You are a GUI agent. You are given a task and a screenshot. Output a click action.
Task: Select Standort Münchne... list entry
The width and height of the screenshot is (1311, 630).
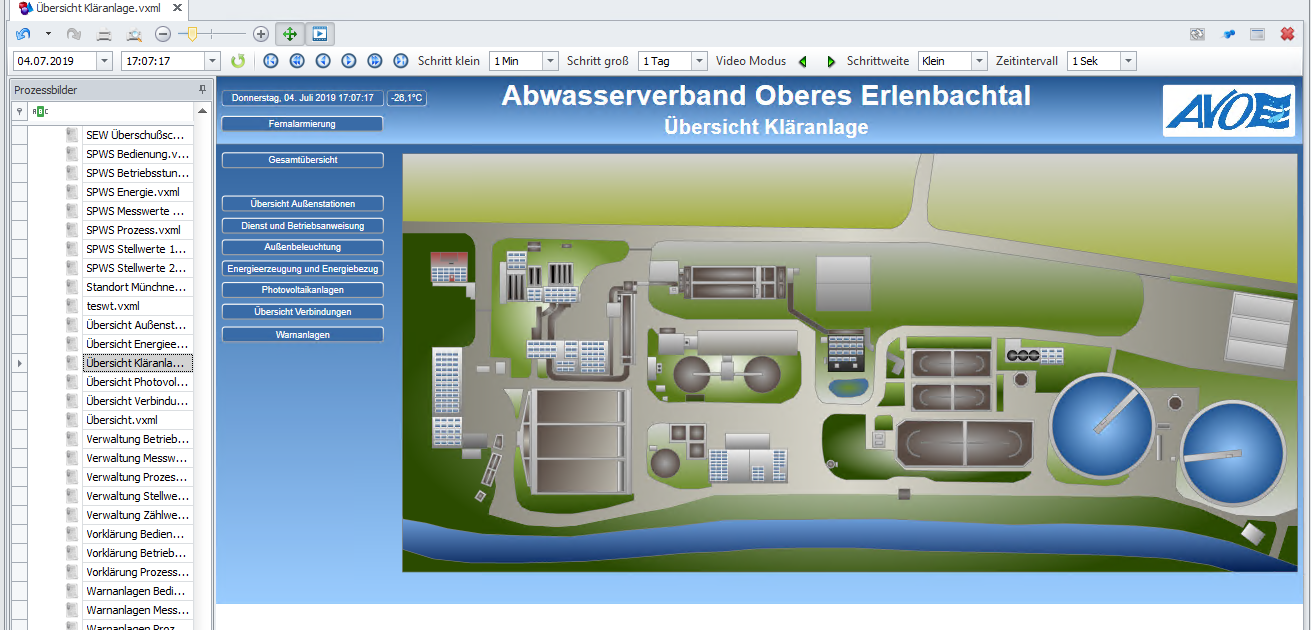click(x=138, y=287)
